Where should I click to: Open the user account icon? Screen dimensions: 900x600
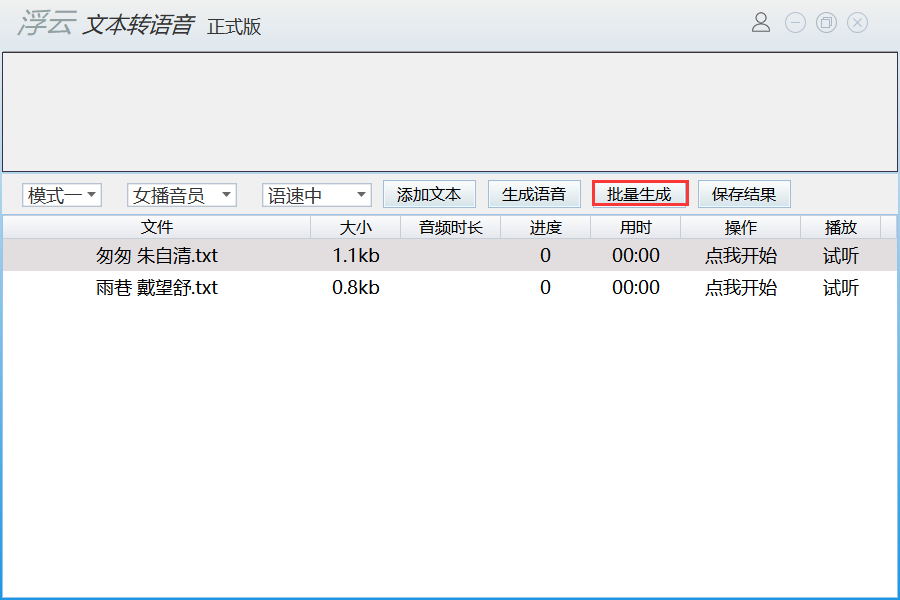click(761, 22)
